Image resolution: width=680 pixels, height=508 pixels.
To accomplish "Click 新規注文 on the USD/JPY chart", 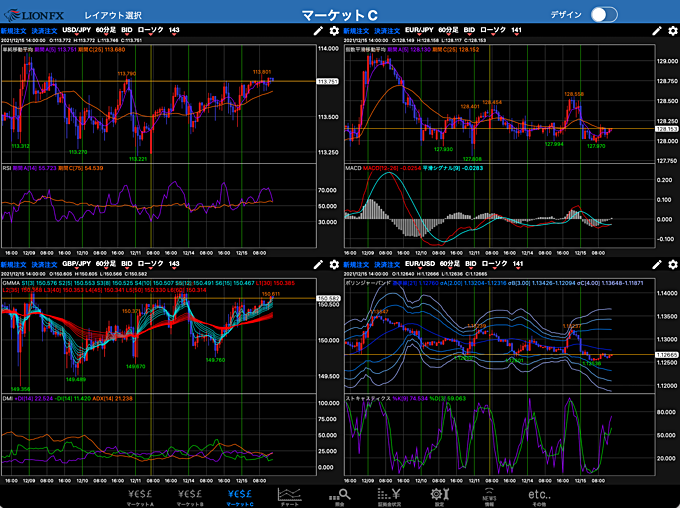I will (16, 31).
